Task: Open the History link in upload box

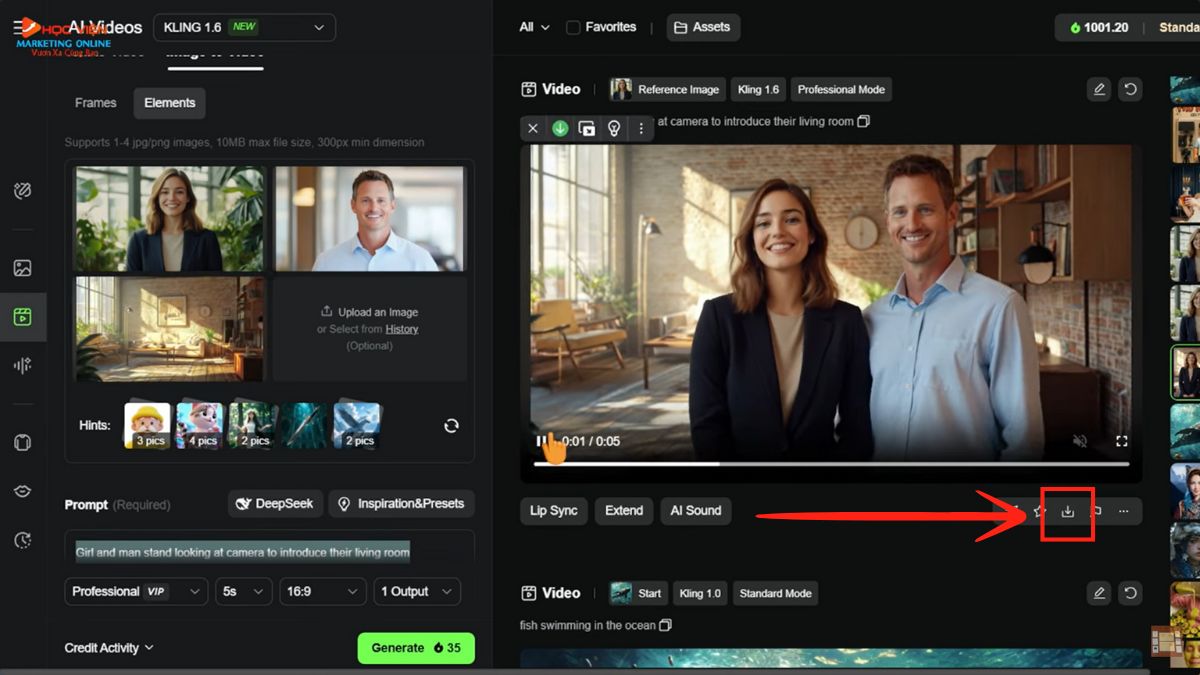Action: point(402,329)
